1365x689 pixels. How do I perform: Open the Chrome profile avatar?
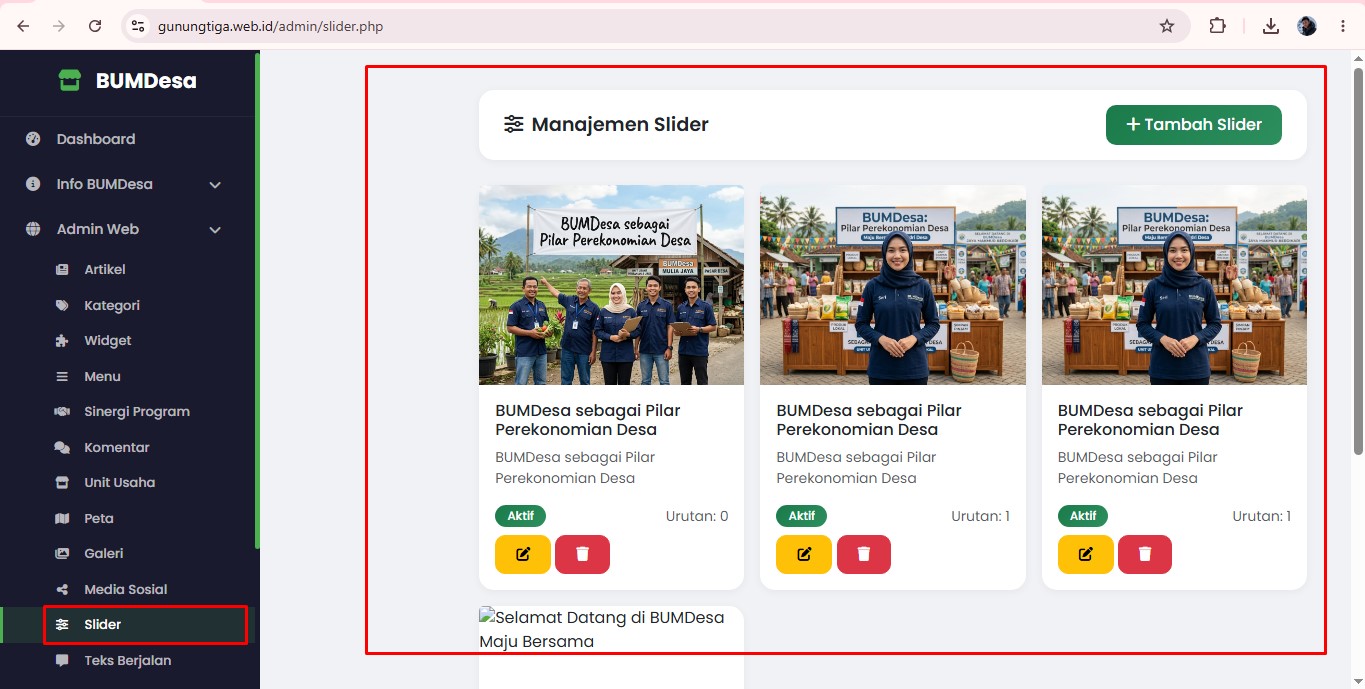tap(1307, 26)
